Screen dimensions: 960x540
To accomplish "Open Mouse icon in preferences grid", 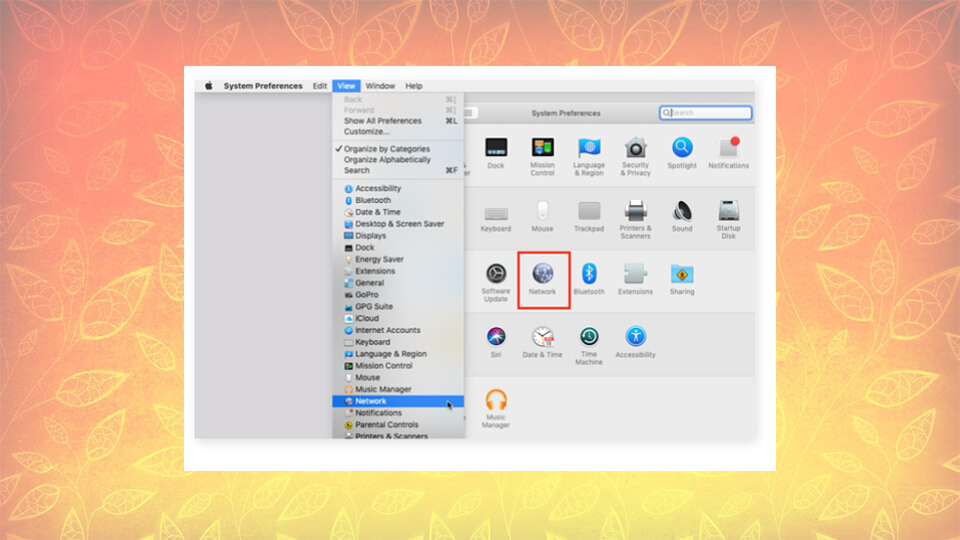I will click(542, 211).
